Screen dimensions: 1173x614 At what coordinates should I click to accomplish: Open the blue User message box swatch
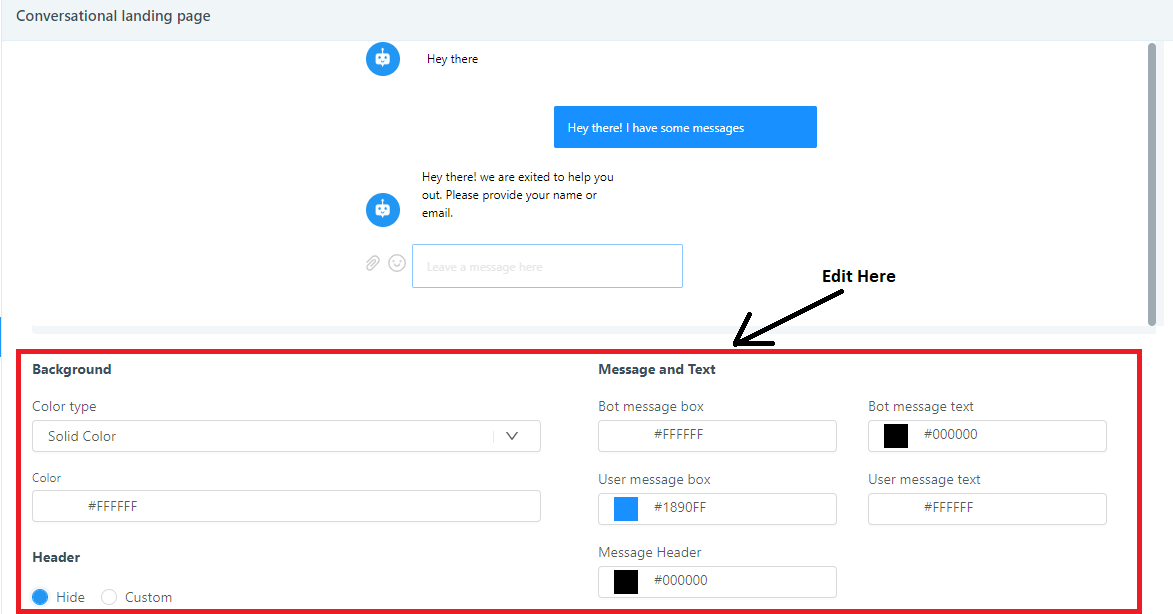tap(626, 509)
